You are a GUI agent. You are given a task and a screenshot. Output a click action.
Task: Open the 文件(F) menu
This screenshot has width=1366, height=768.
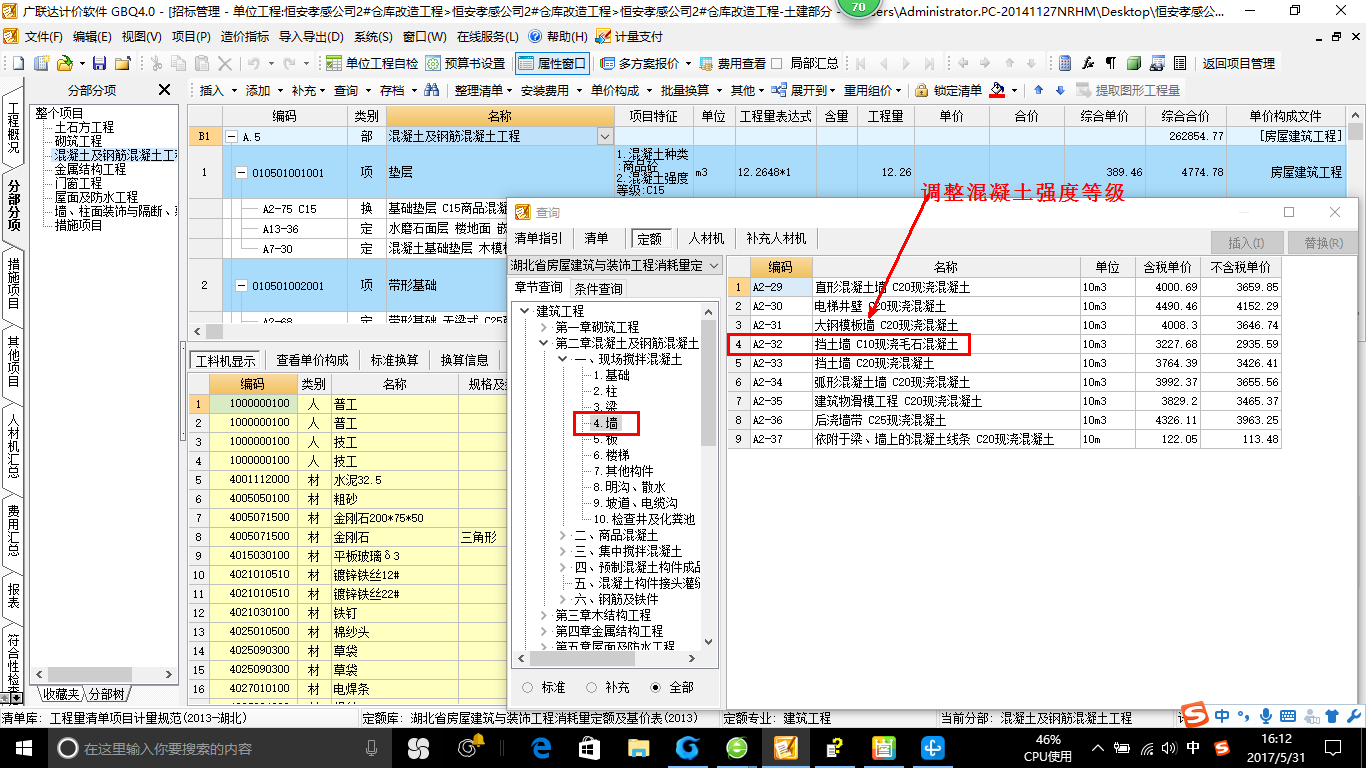(44, 36)
